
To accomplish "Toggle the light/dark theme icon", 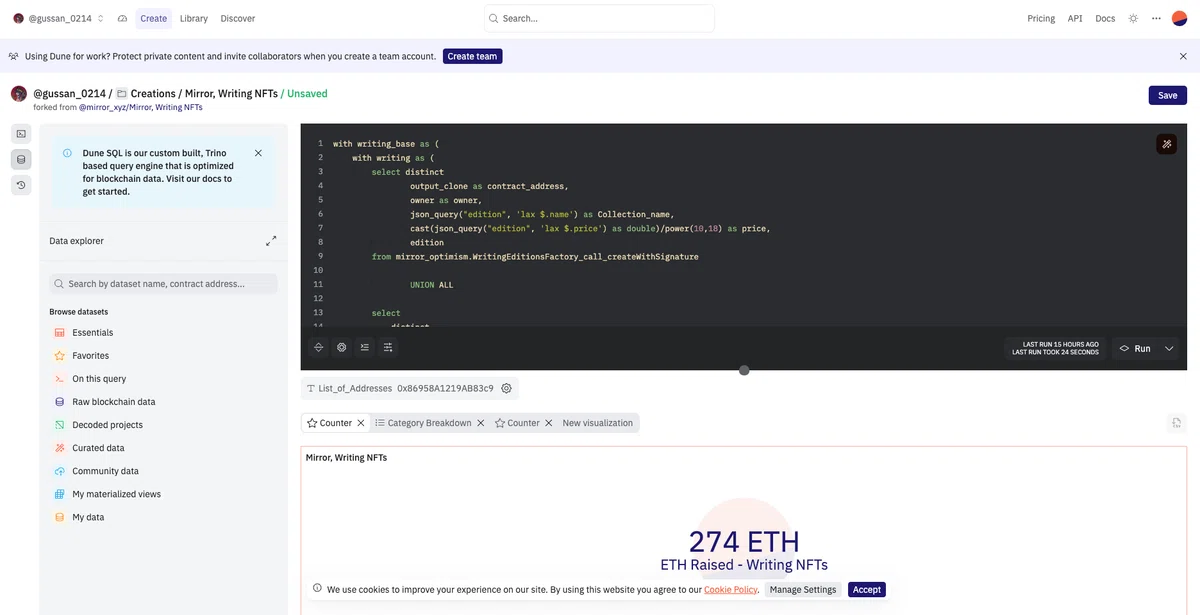I will (x=1133, y=18).
